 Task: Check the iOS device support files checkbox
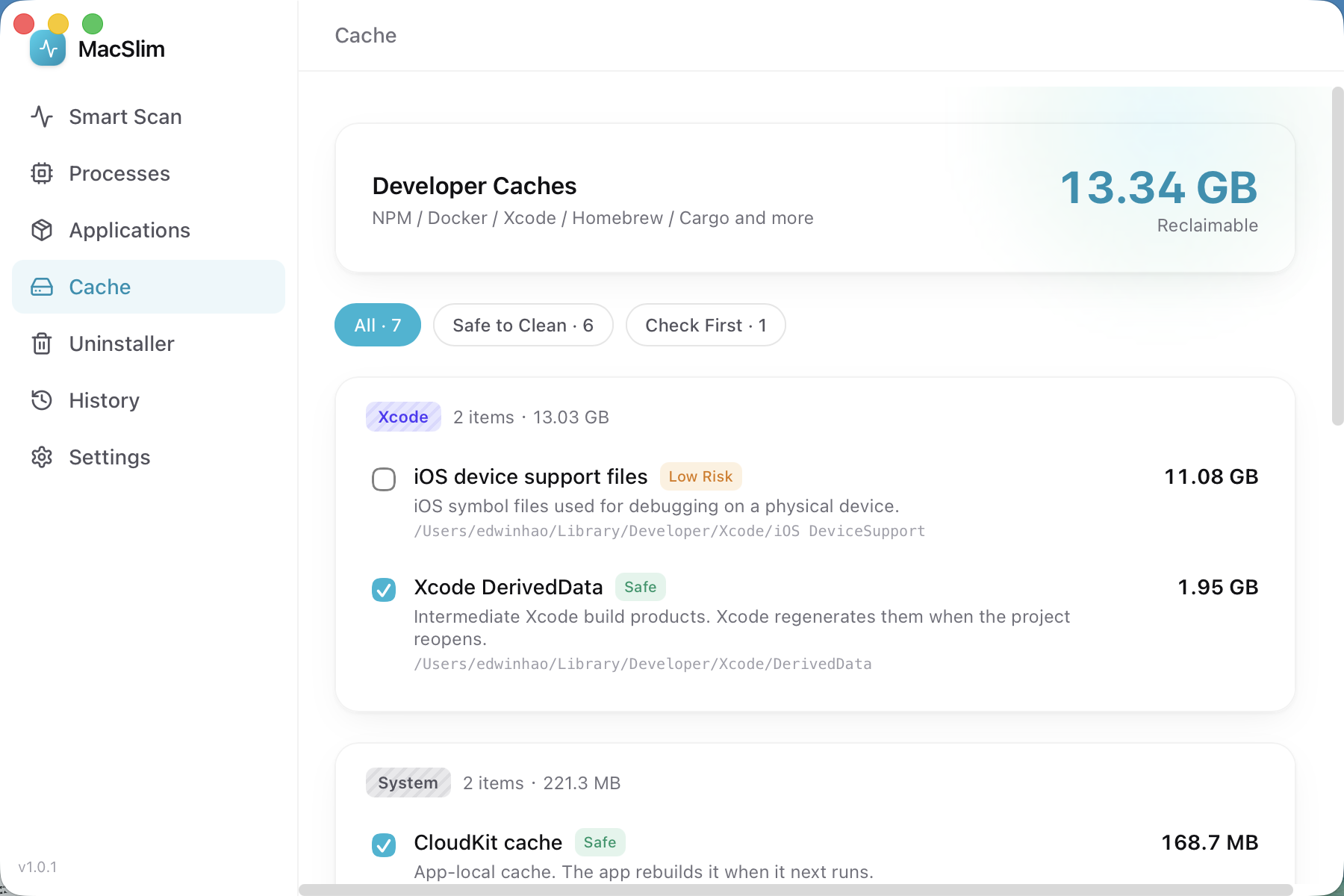(x=384, y=479)
